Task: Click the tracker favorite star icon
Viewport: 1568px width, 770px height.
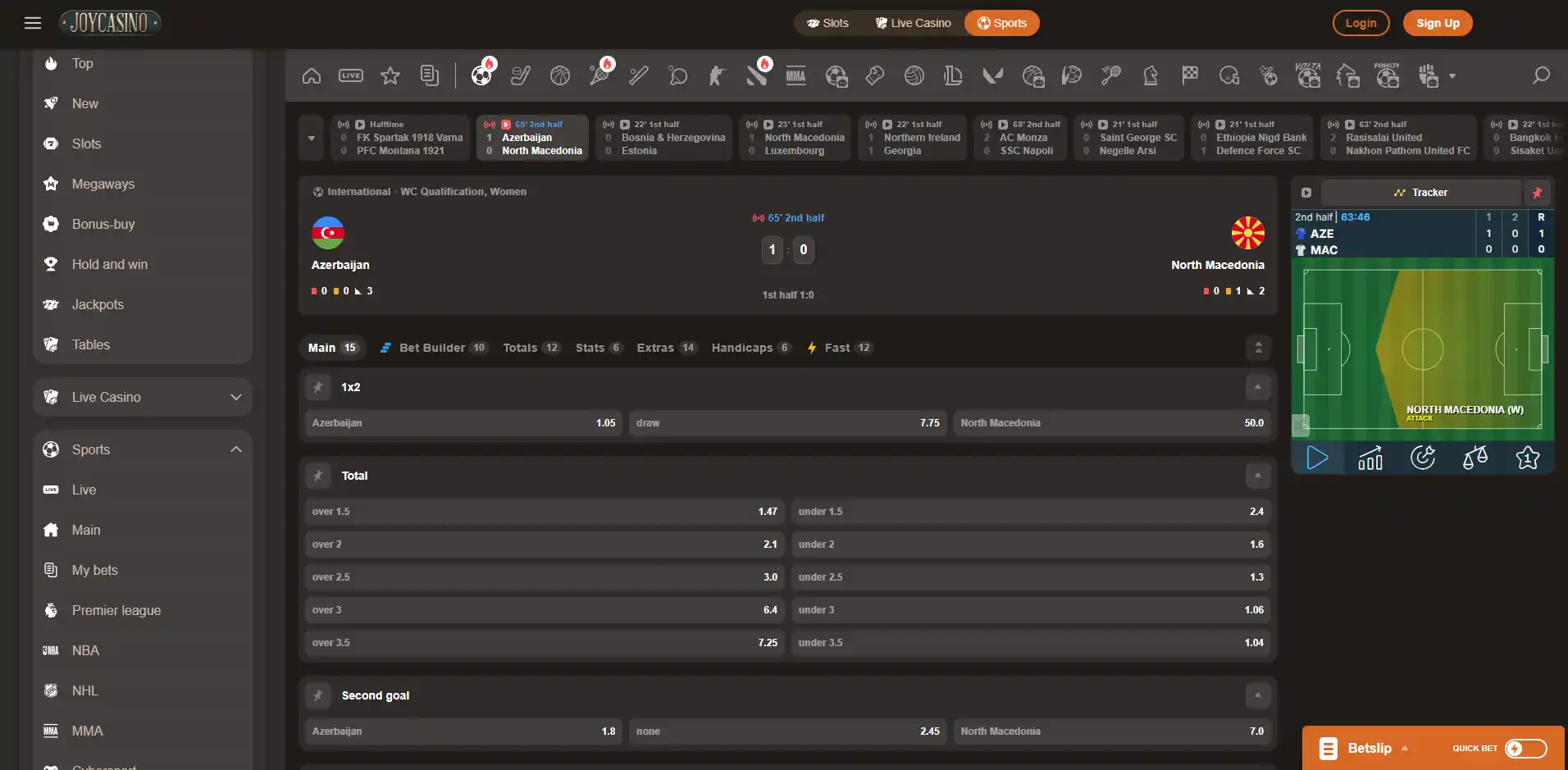Action: [x=1527, y=458]
